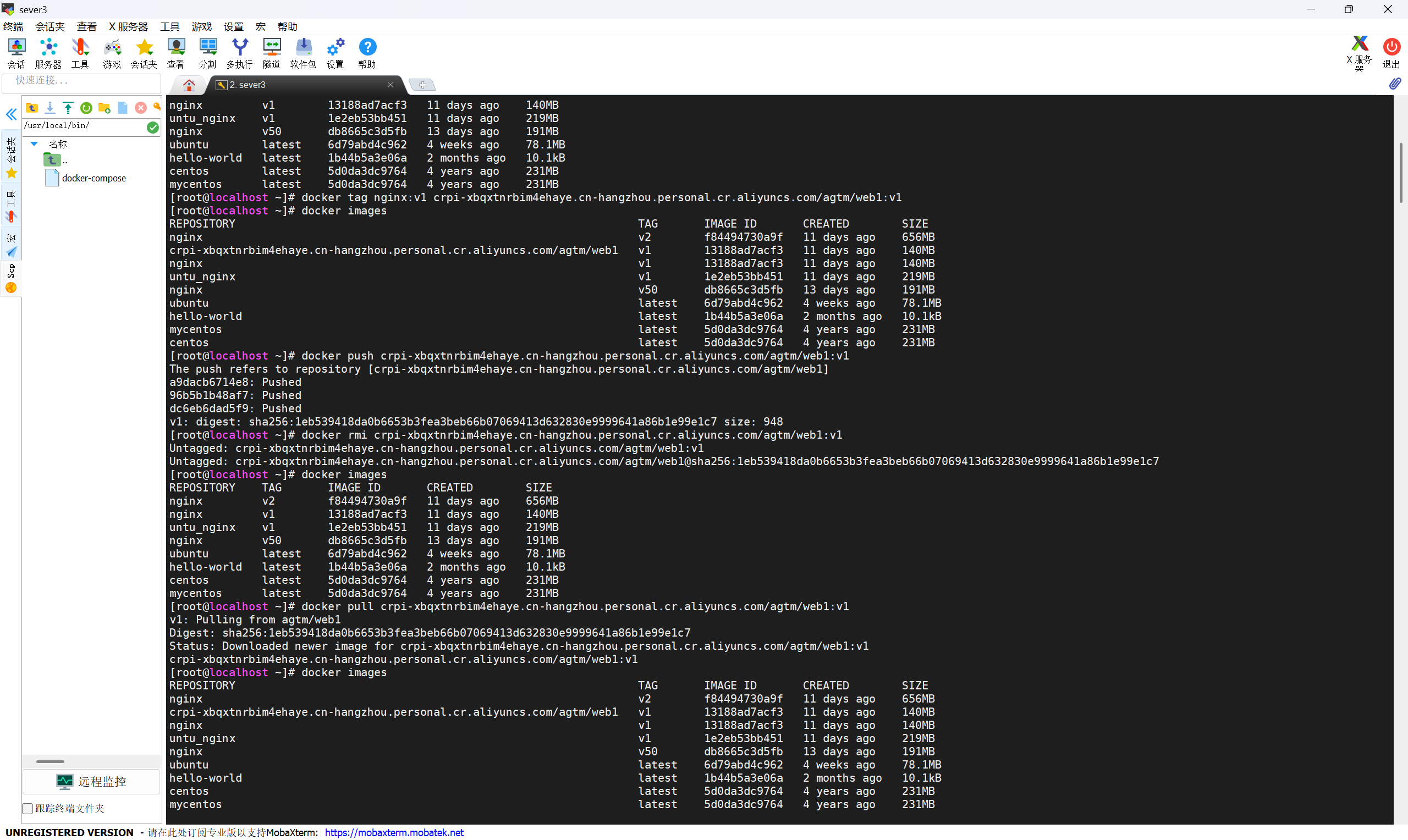Image resolution: width=1408 pixels, height=840 pixels.
Task: Refresh the remote file listing
Action: pyautogui.click(x=86, y=108)
